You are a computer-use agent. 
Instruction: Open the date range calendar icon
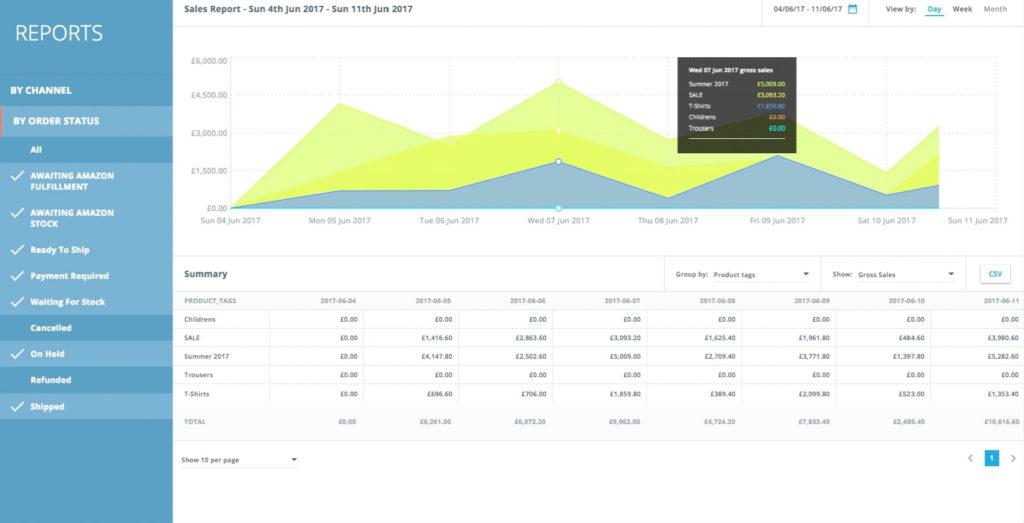click(x=853, y=9)
